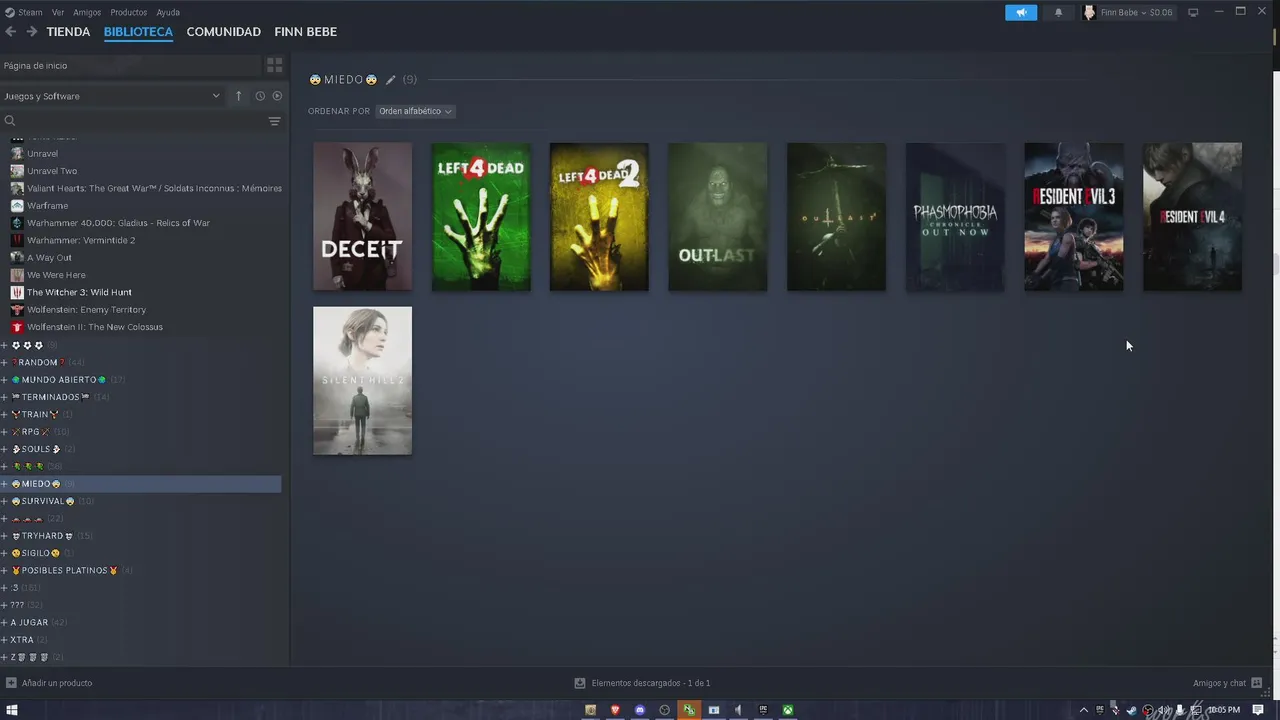Expand the TRYHARD collection
This screenshot has width=1280, height=720.
point(4,536)
